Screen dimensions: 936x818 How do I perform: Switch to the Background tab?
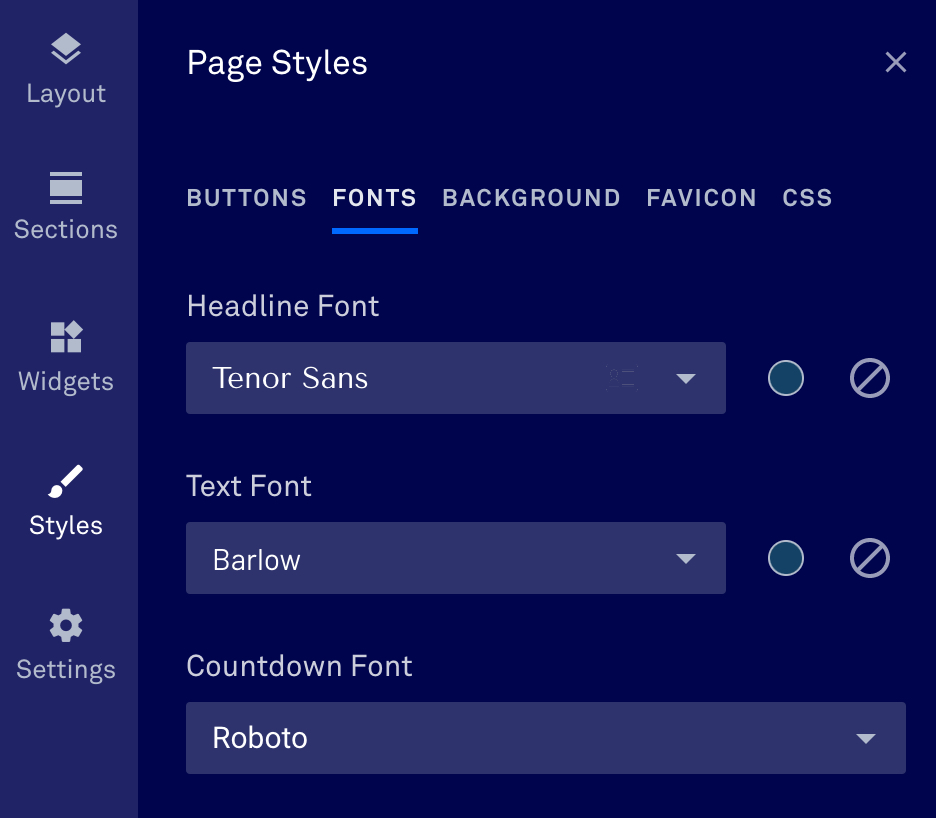(x=531, y=198)
